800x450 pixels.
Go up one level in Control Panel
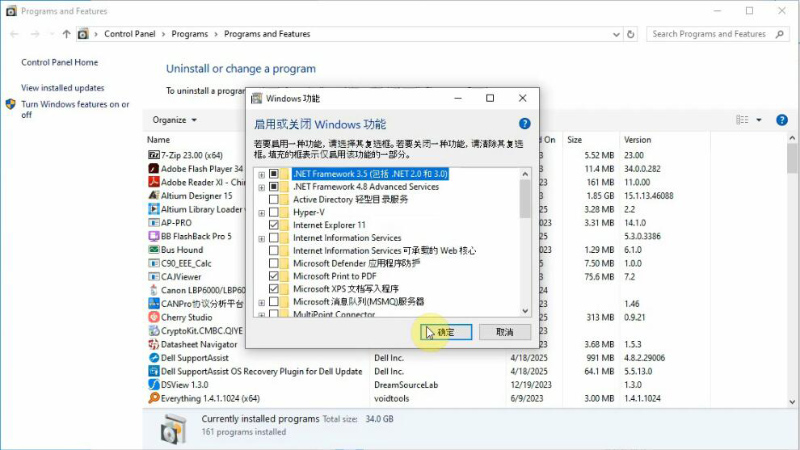pyautogui.click(x=66, y=34)
